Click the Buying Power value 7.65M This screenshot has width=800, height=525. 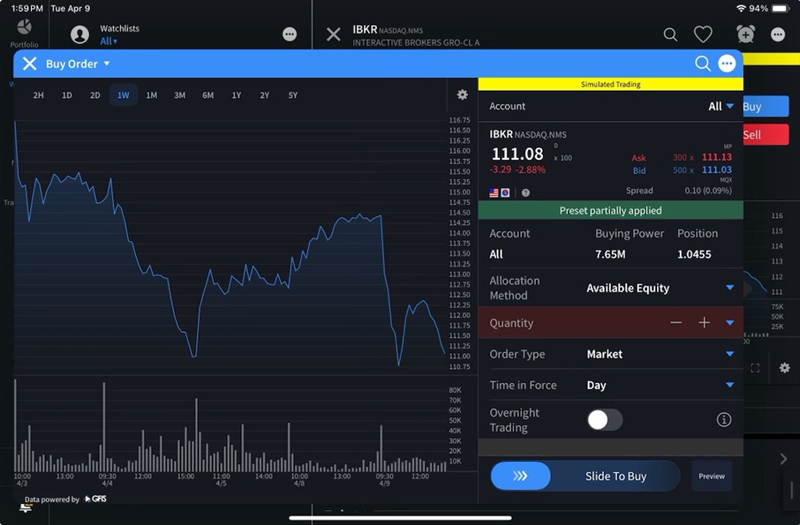point(610,254)
